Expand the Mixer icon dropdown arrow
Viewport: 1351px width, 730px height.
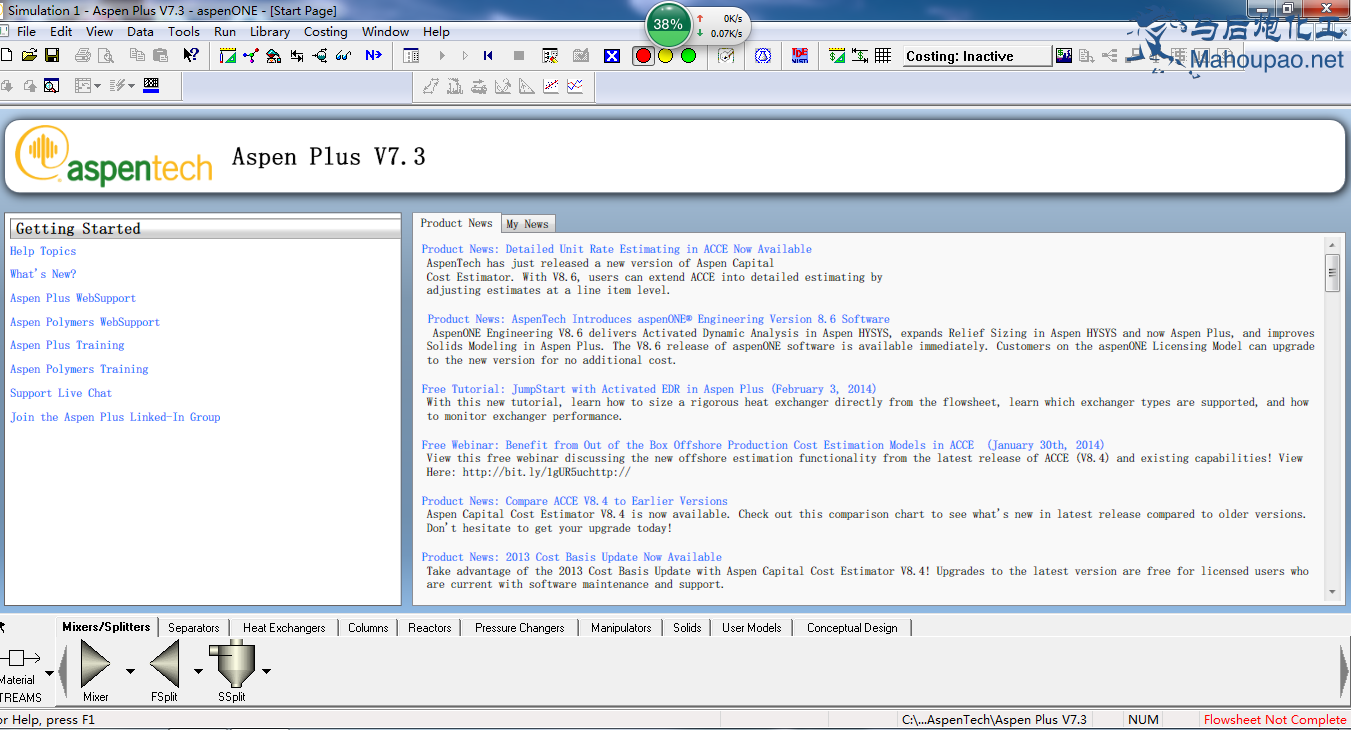(130, 671)
